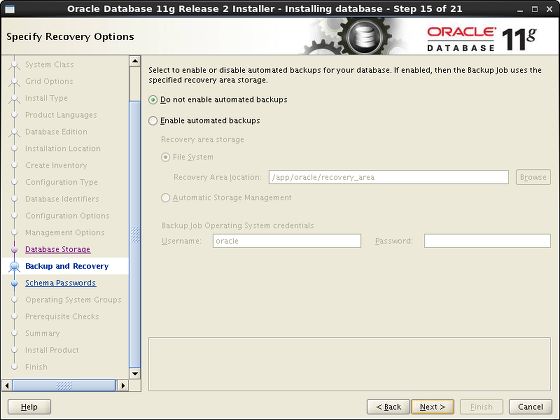Image resolution: width=560 pixels, height=420 pixels.
Task: Click the empty message area at the bottom
Action: pyautogui.click(x=349, y=364)
